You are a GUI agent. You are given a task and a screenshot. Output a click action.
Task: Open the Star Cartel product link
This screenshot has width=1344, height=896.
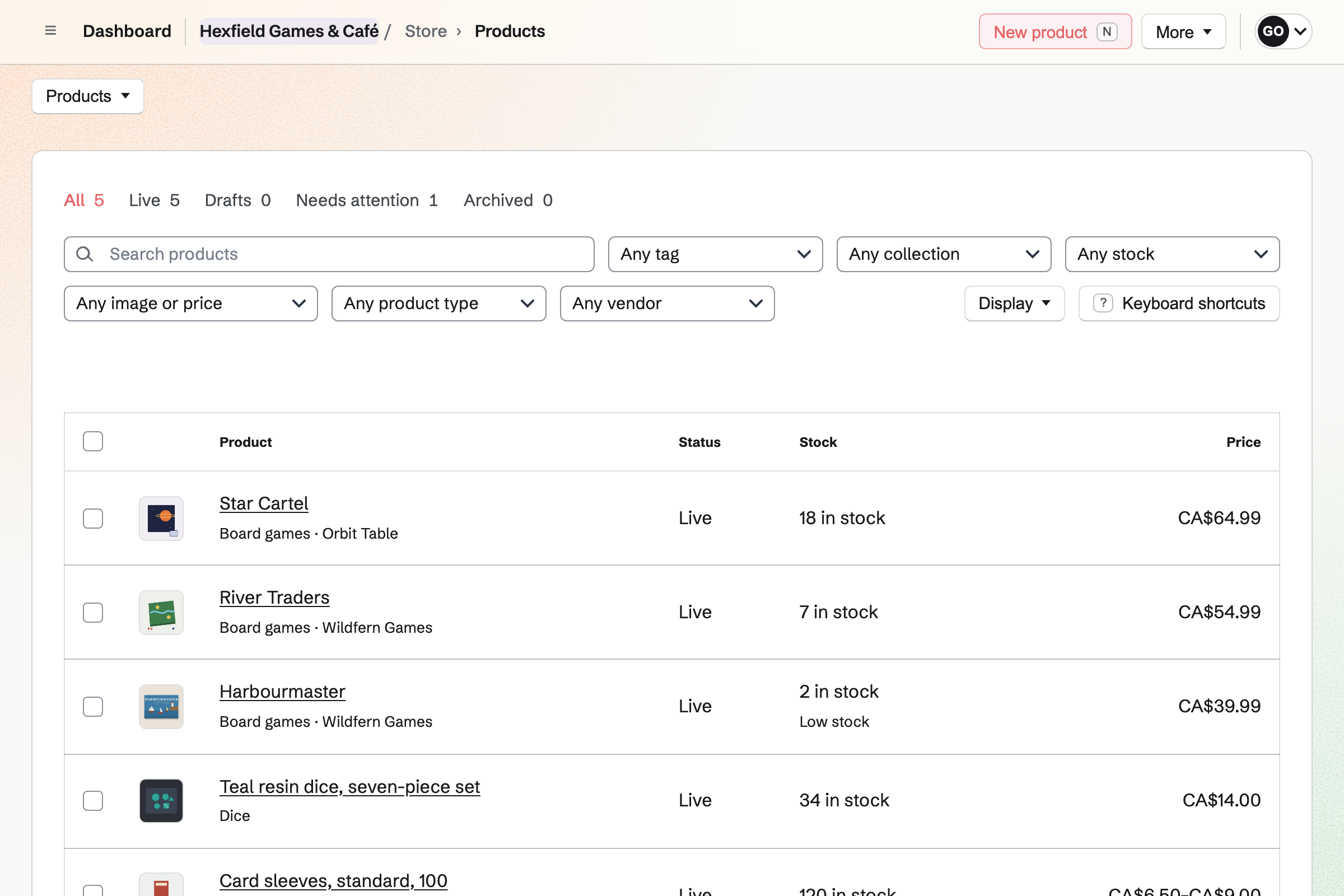pyautogui.click(x=263, y=503)
